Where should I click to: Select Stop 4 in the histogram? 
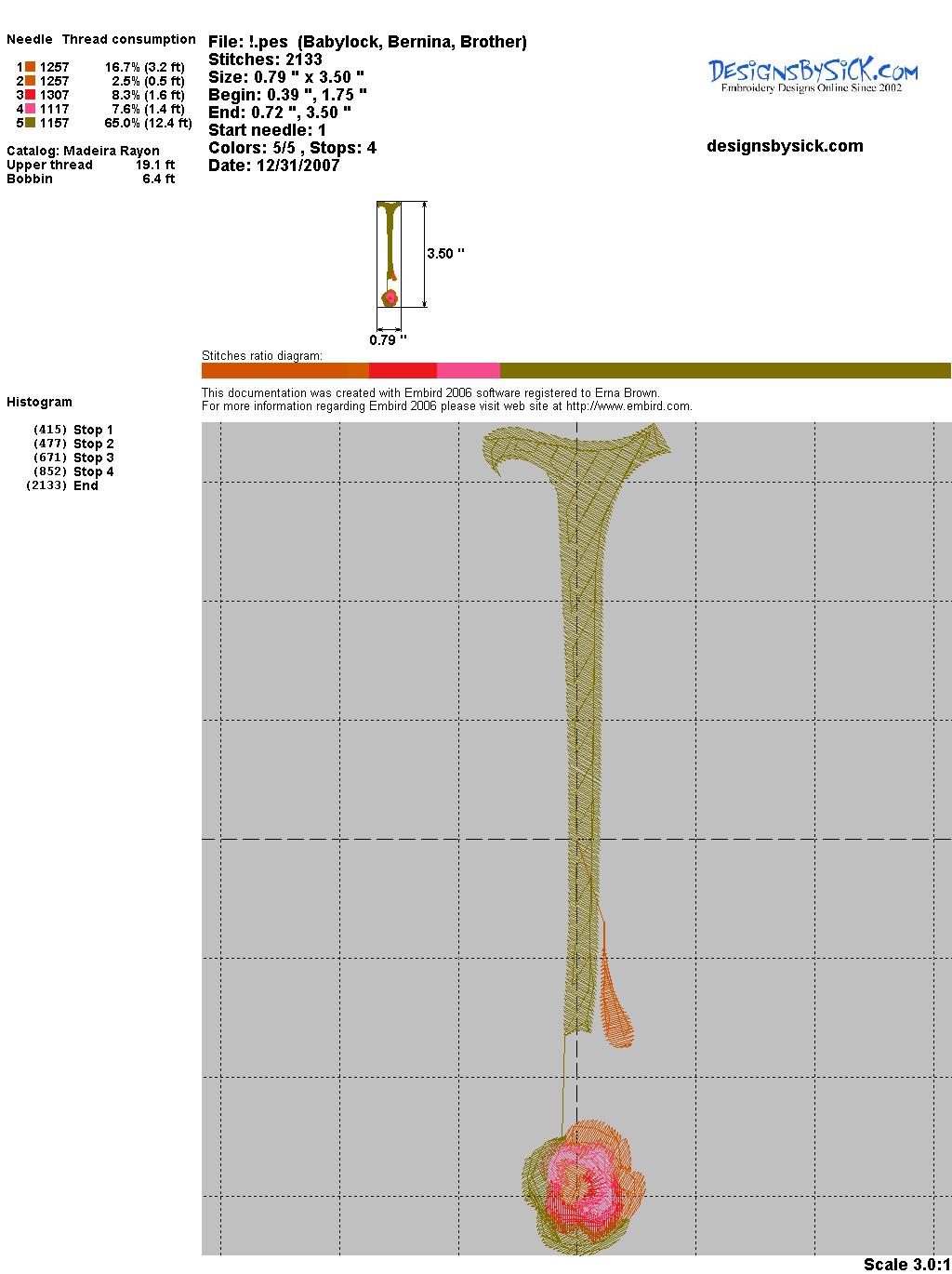(93, 471)
